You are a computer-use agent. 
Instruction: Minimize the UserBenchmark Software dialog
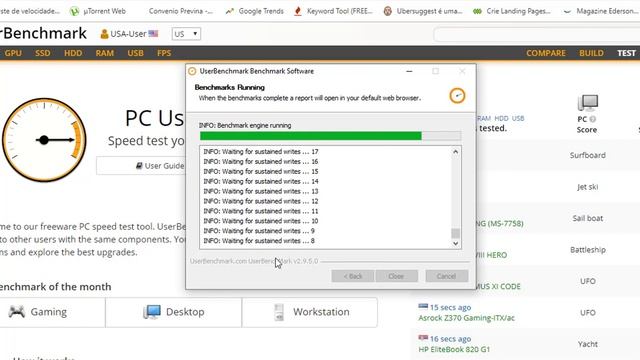click(x=409, y=71)
